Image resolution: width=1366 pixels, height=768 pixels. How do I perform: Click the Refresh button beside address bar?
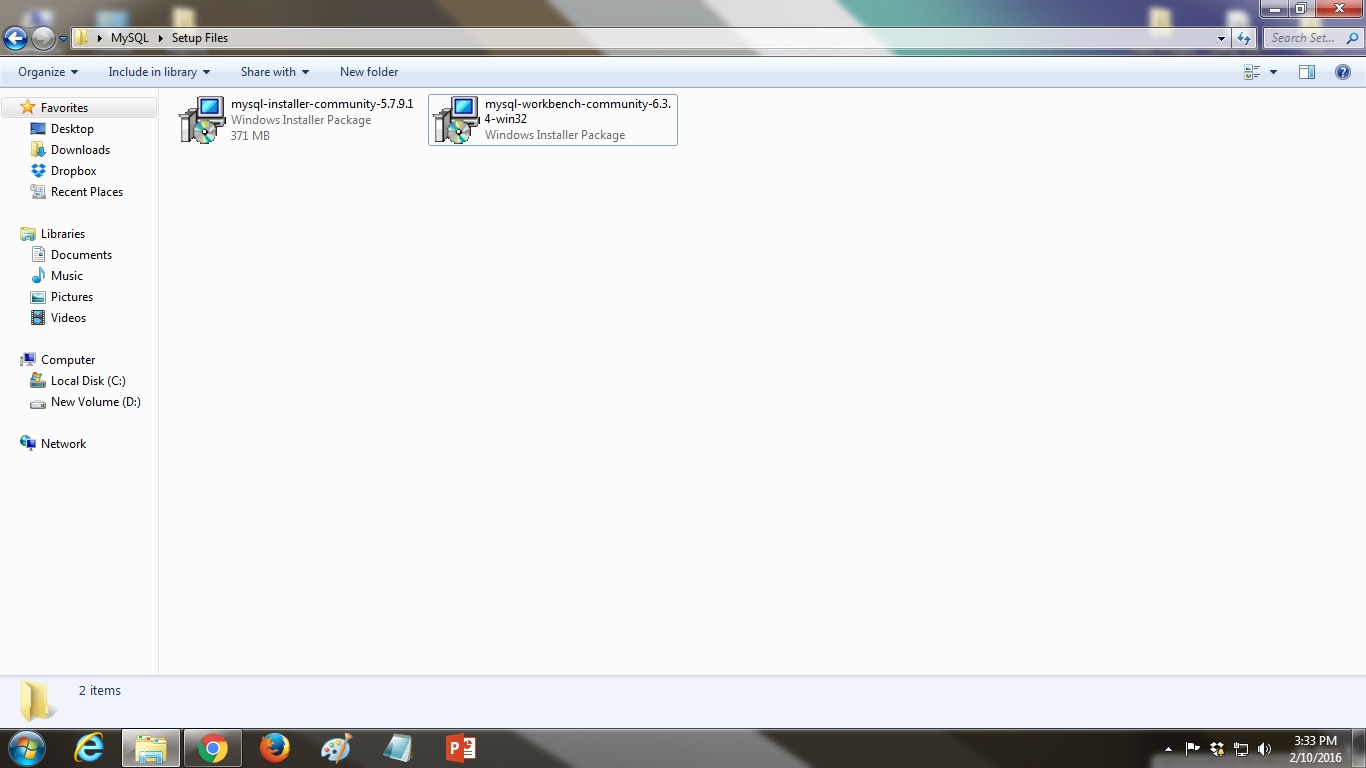1244,38
